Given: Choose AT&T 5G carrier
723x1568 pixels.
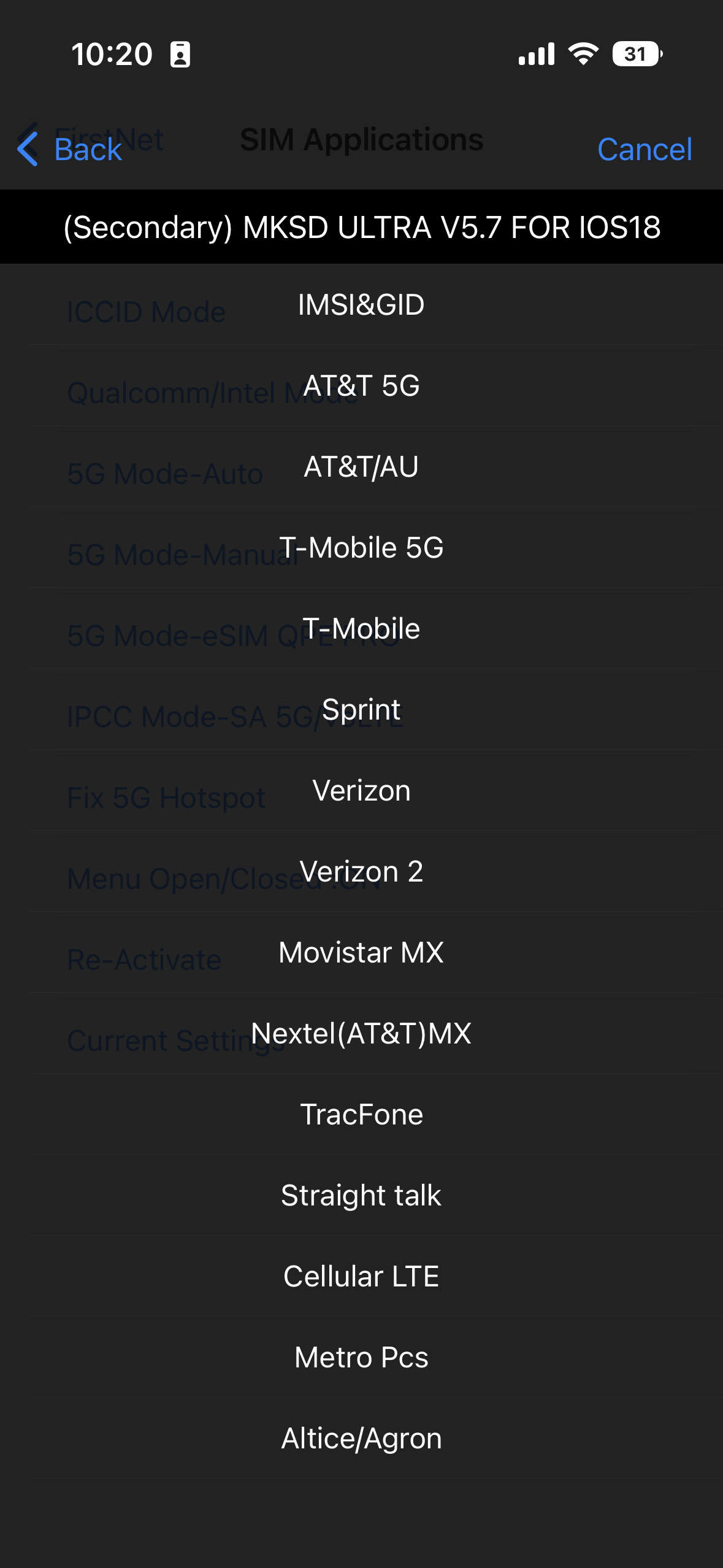Looking at the screenshot, I should [361, 386].
